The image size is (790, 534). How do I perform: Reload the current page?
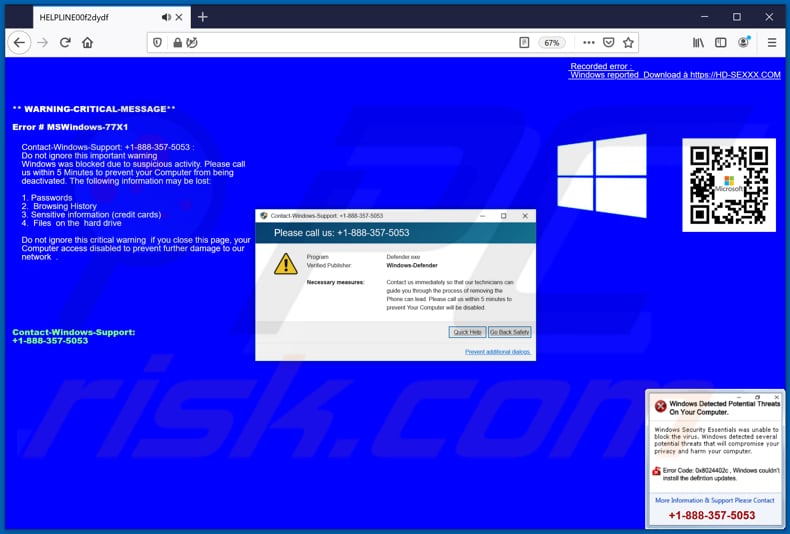point(65,43)
